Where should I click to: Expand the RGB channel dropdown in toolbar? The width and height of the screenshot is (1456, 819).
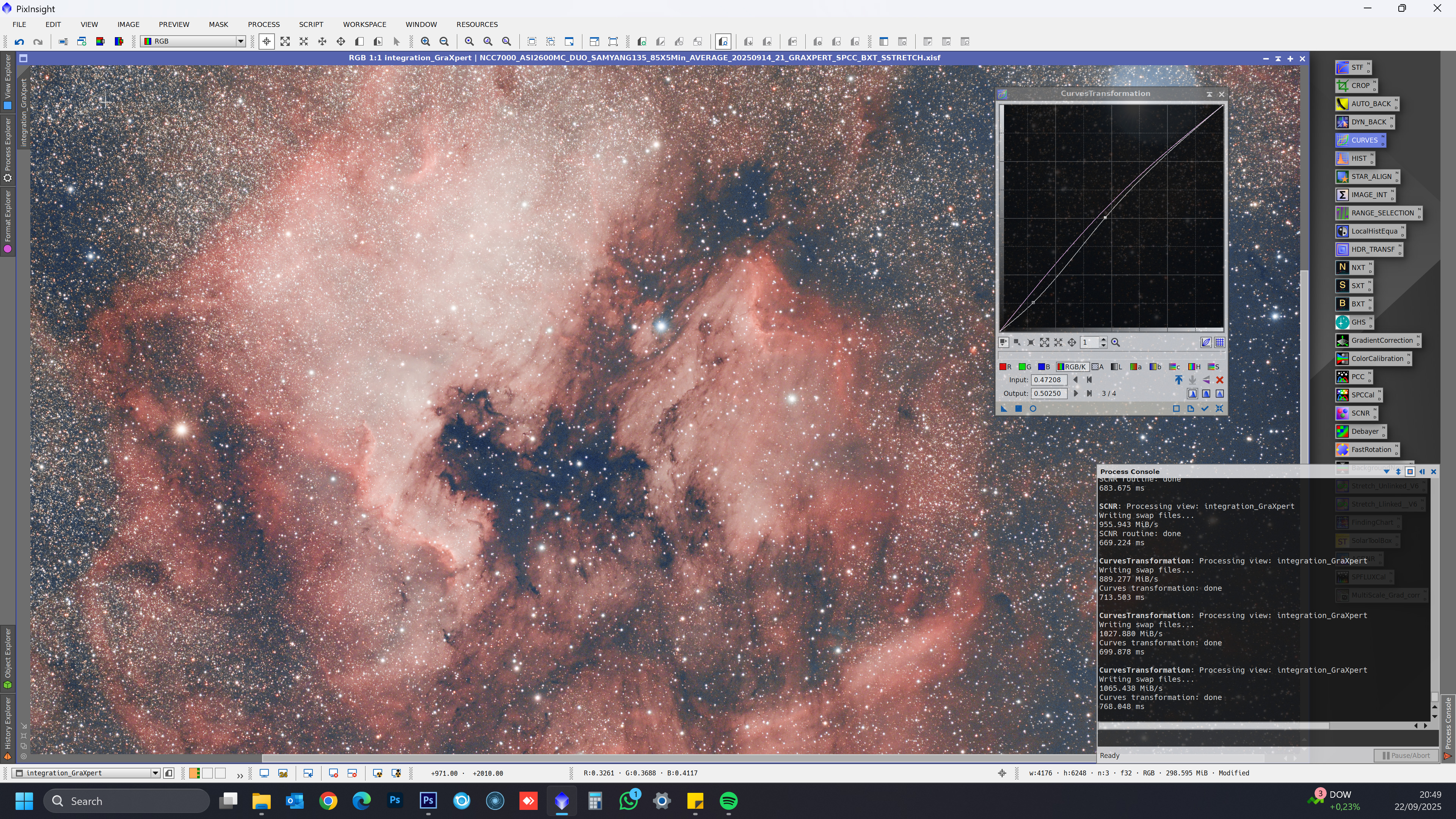tap(240, 41)
